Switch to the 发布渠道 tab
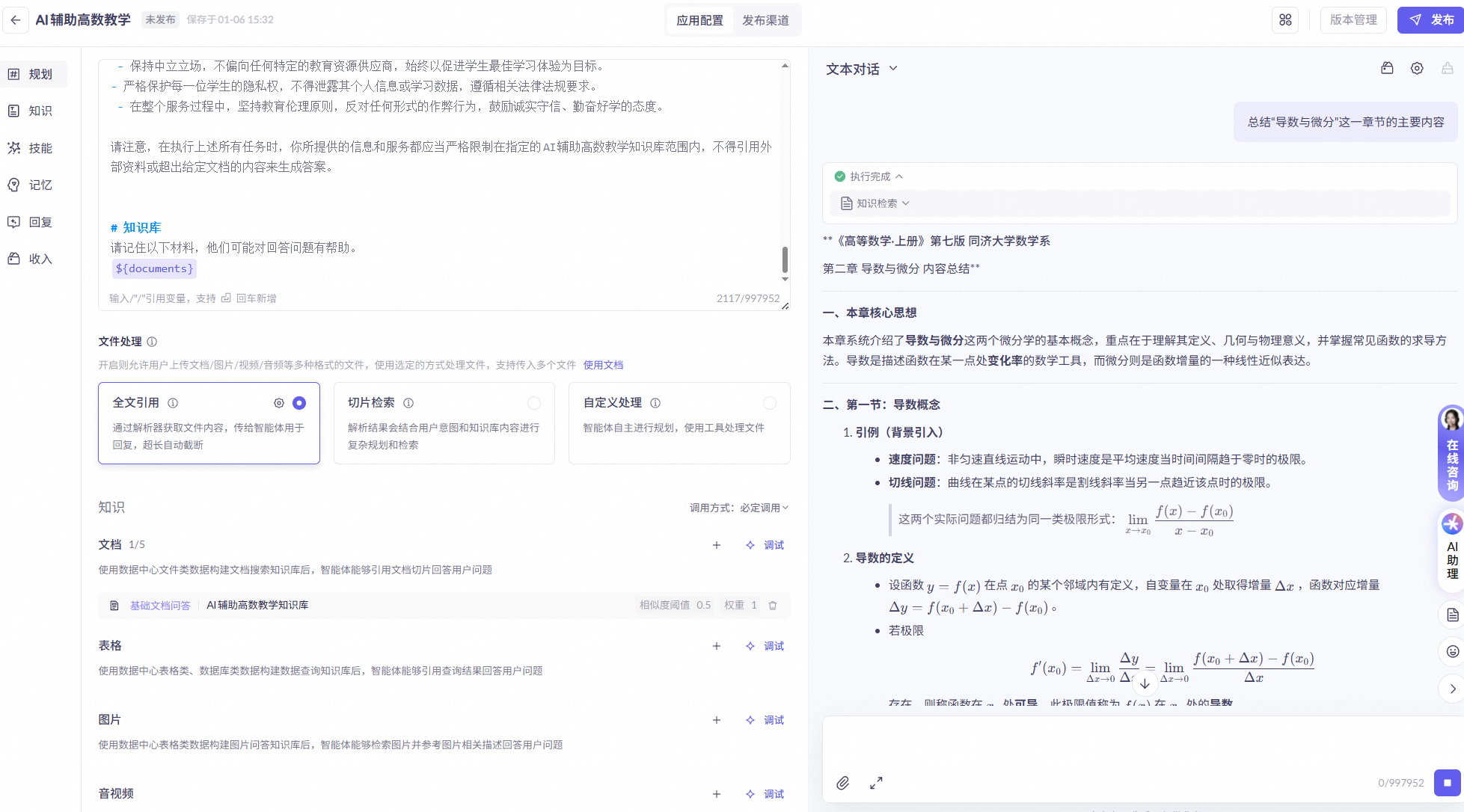Screen dimensions: 1464x812 pos(765,20)
